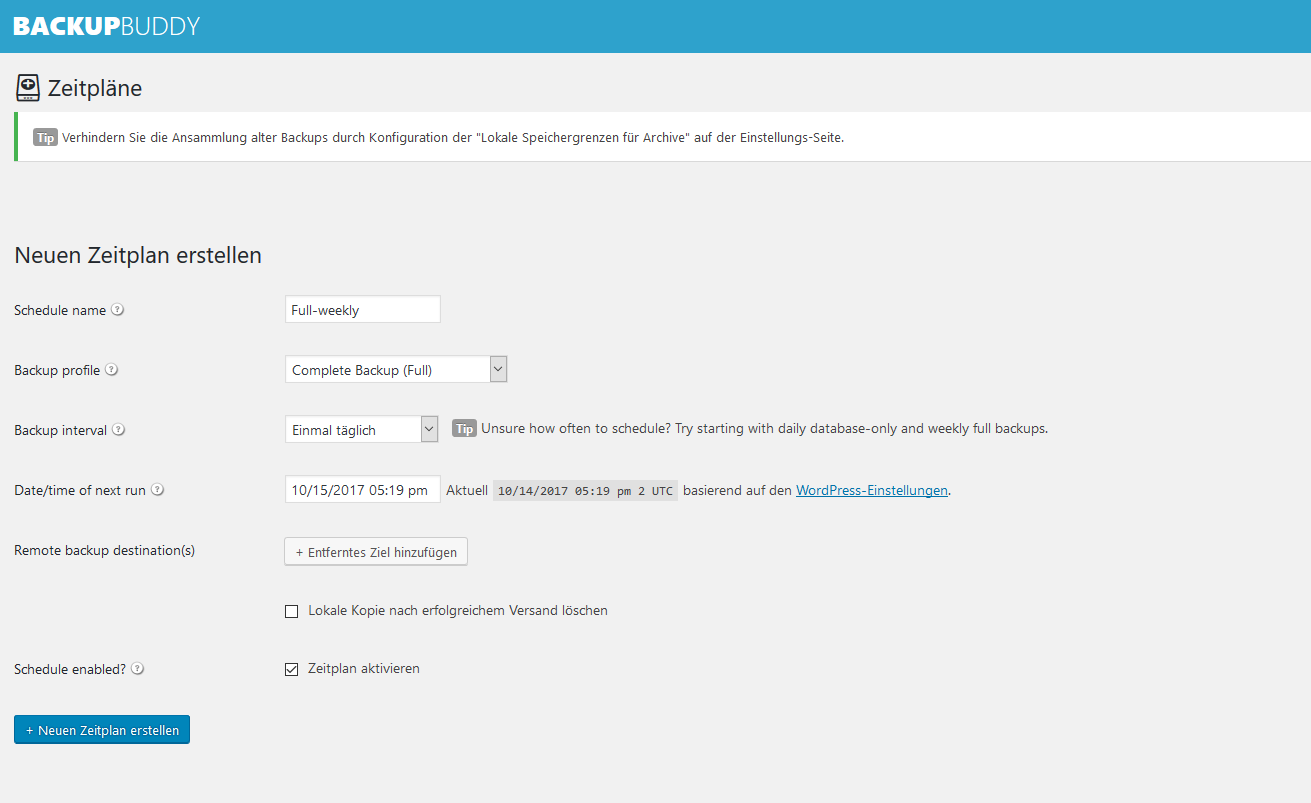1311x803 pixels.
Task: Follow the WordPress-Einstellungen link
Action: click(871, 490)
